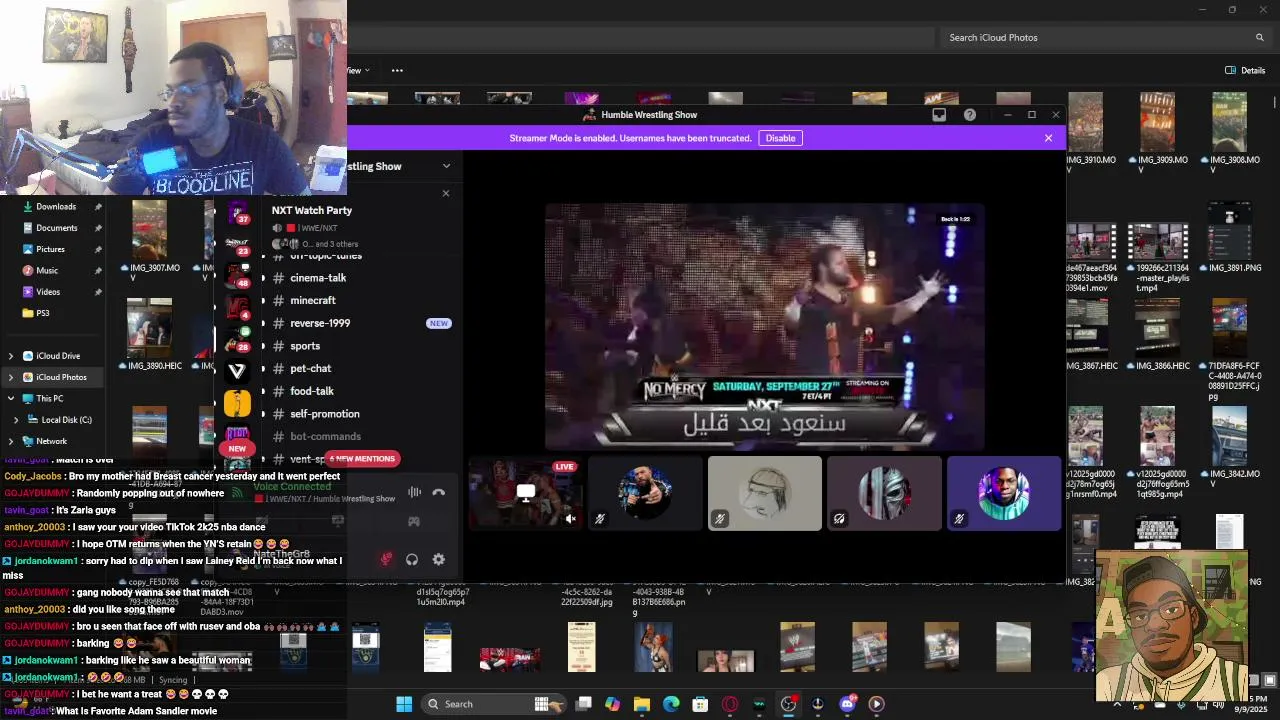Switch to Discord on the taskbar
The width and height of the screenshot is (1280, 720).
pos(848,704)
